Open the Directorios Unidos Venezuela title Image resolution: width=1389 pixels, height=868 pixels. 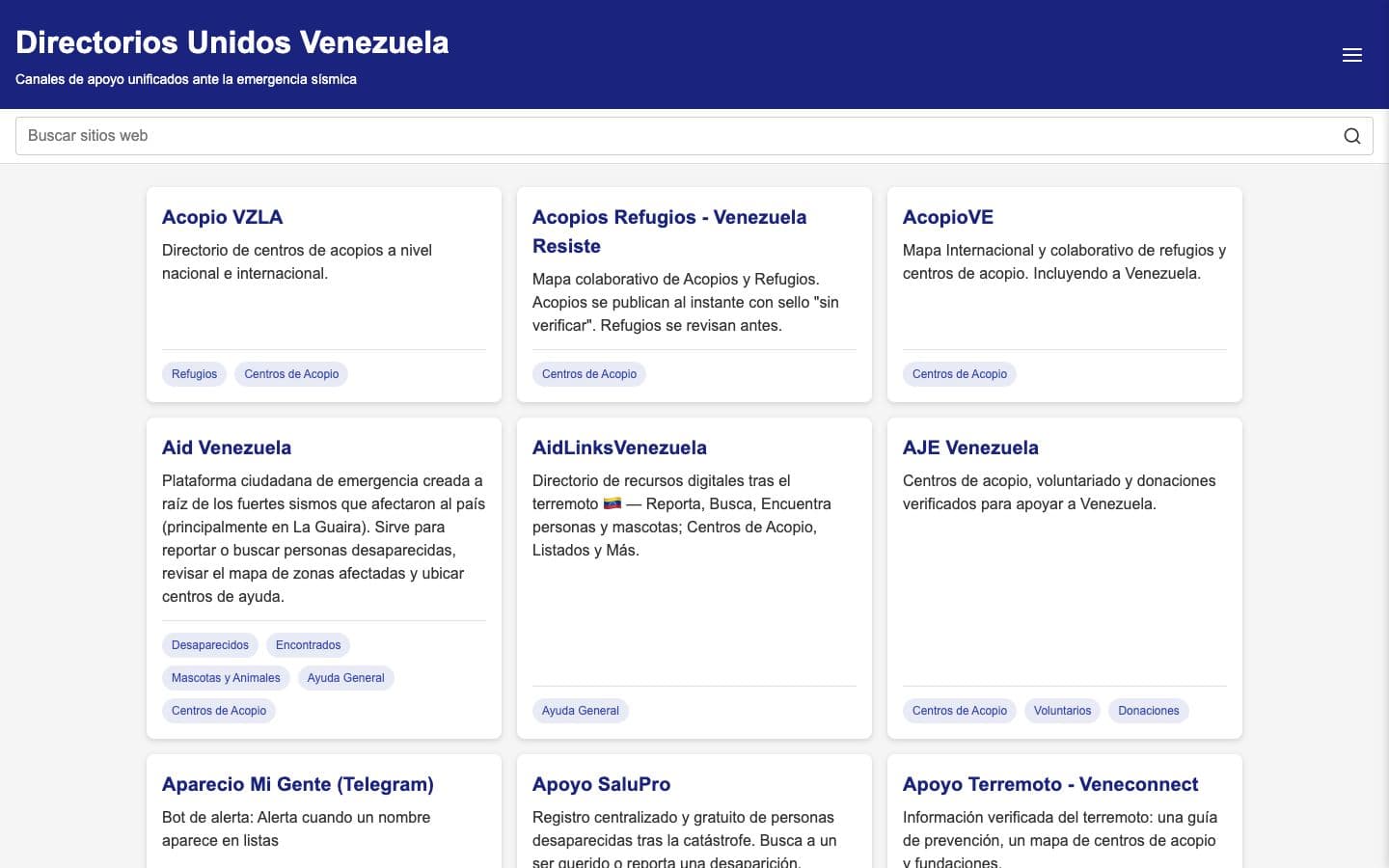[x=232, y=42]
